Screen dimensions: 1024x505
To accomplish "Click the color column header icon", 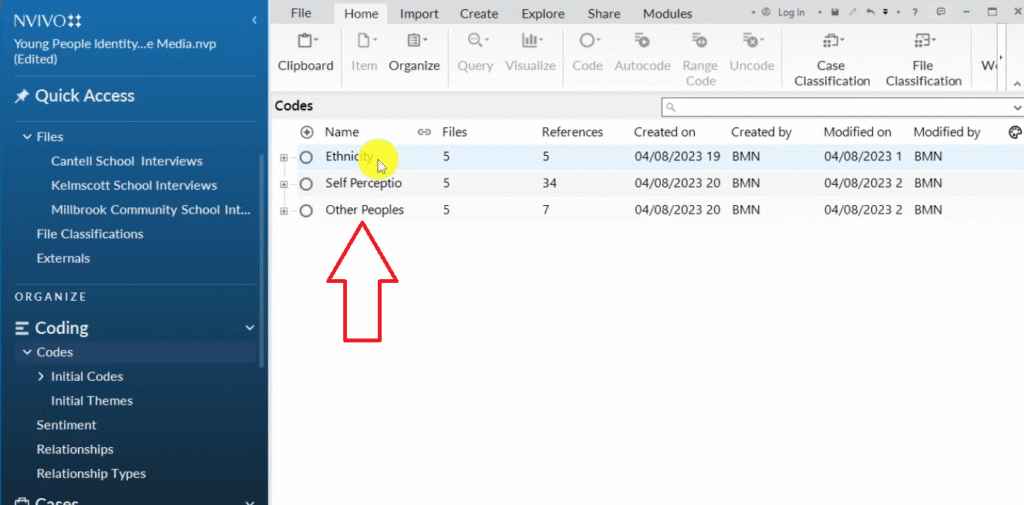I will pos(1014,132).
